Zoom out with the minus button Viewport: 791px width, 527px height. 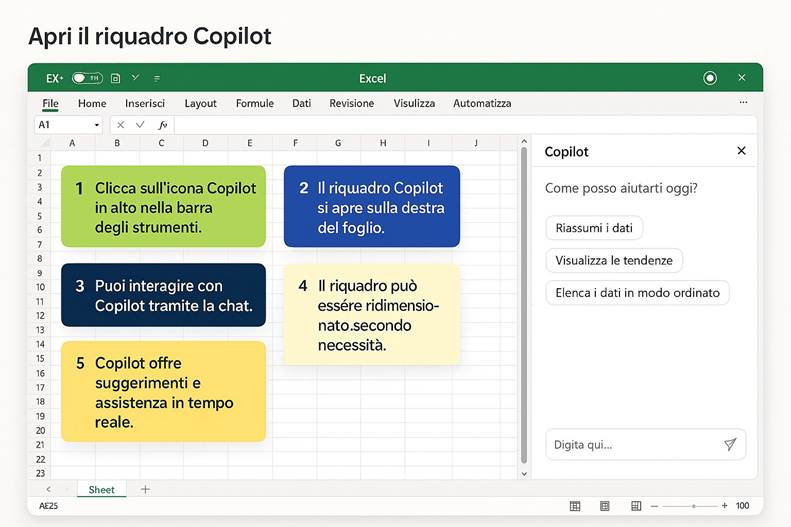654,506
